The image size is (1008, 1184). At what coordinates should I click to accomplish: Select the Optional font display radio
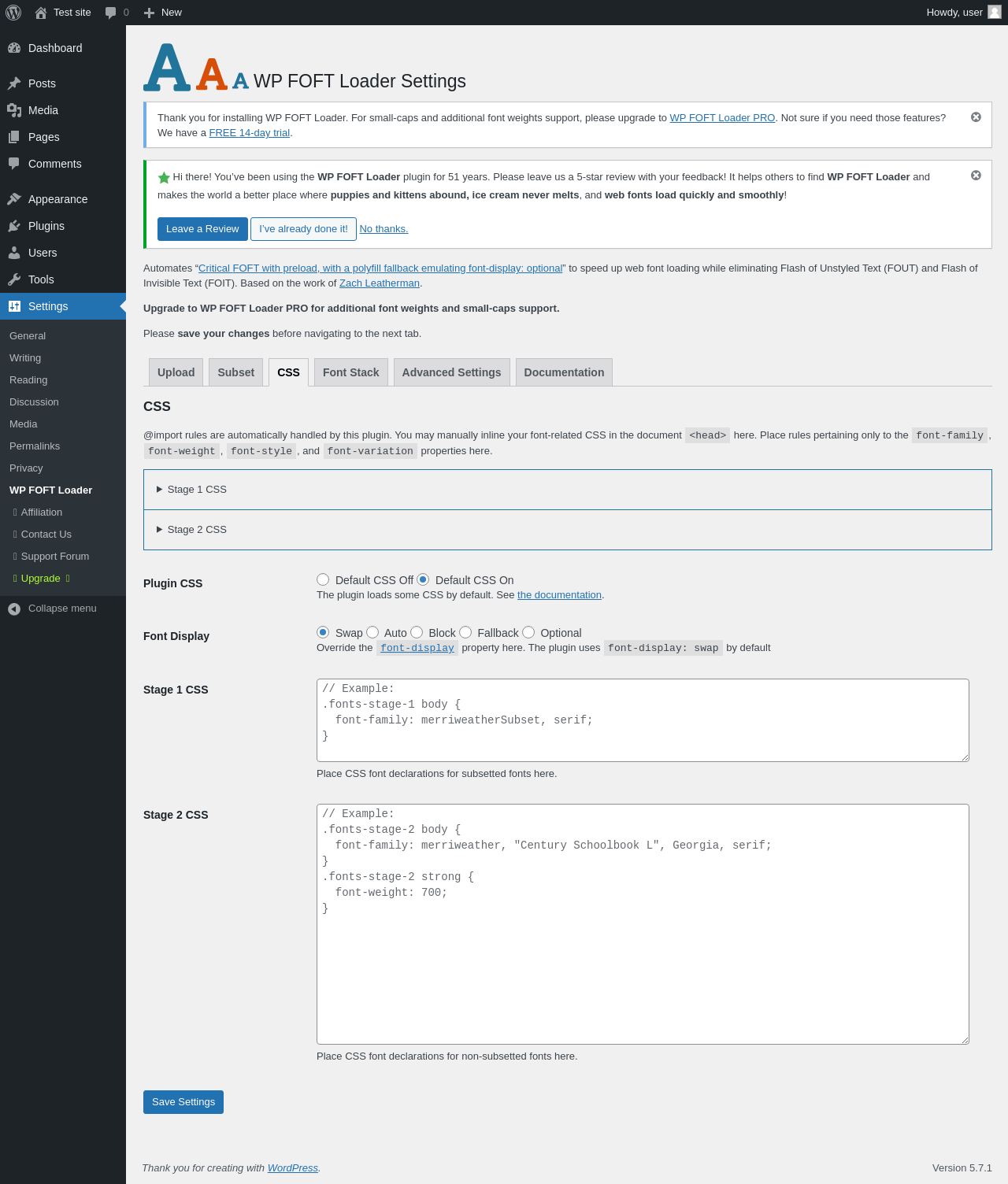click(x=528, y=632)
